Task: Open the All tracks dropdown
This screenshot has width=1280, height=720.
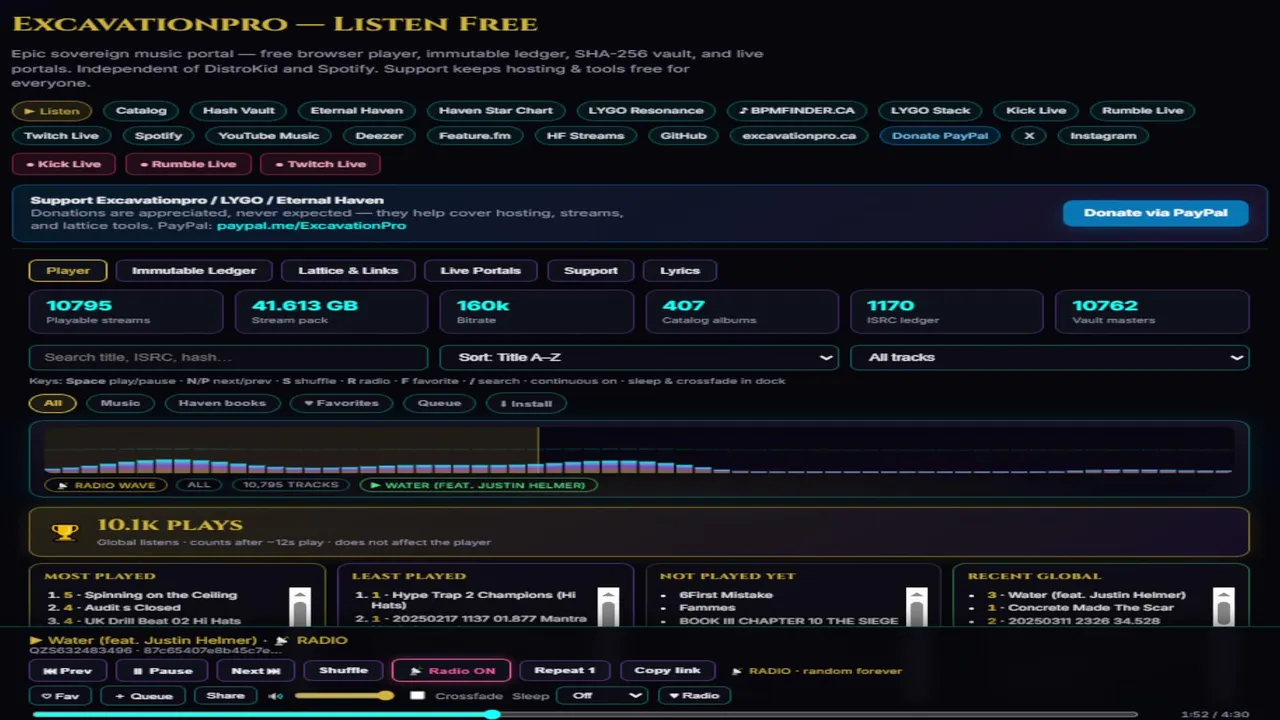Action: (1050, 357)
